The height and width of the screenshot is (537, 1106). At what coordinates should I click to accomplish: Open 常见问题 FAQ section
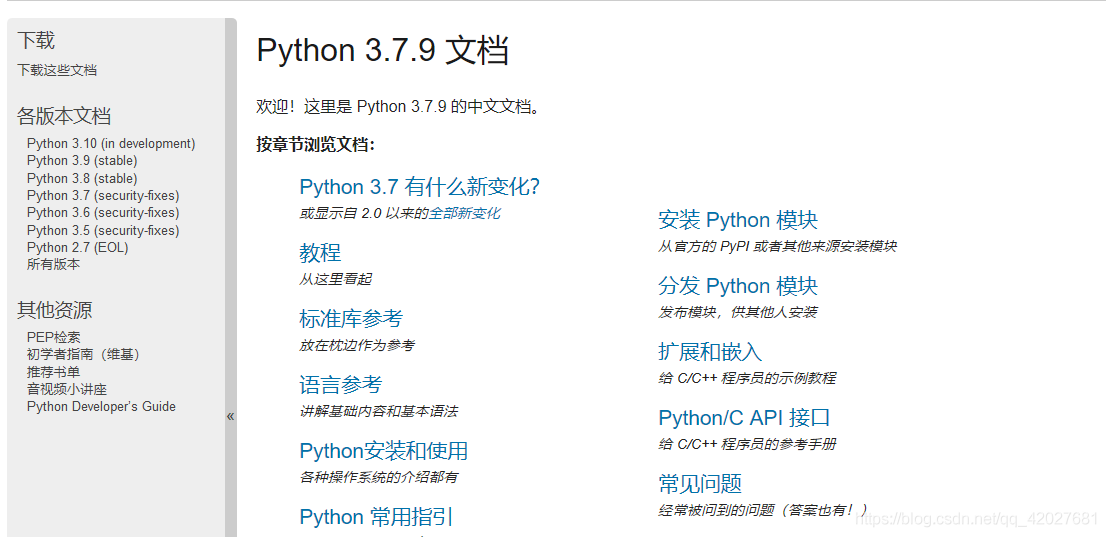700,484
